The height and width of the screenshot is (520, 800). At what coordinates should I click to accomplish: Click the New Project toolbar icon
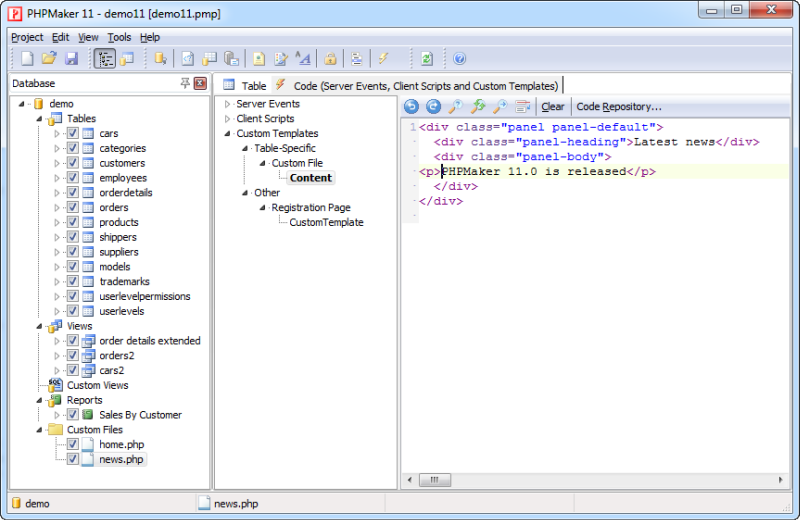27,59
